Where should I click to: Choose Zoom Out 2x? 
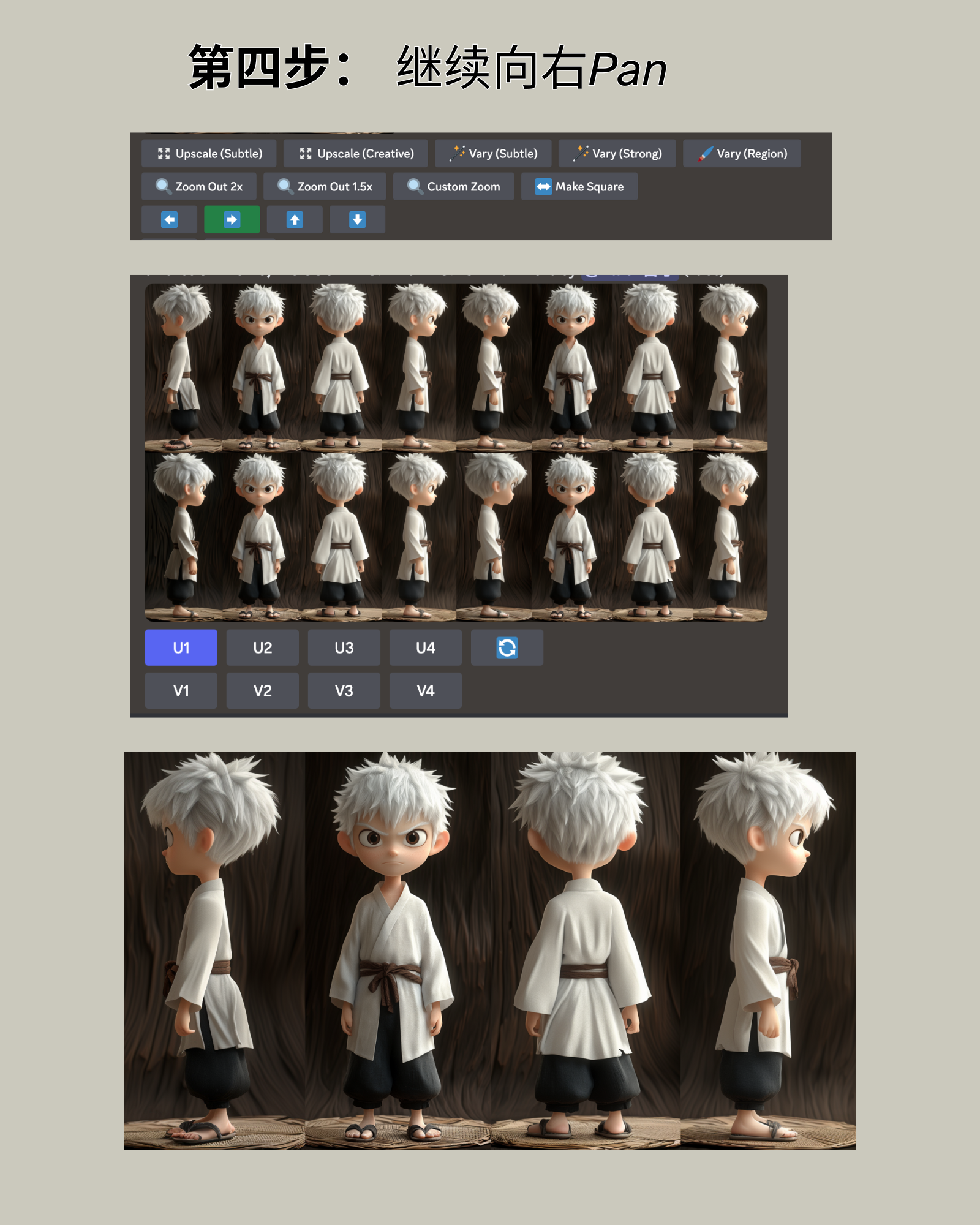pos(199,186)
